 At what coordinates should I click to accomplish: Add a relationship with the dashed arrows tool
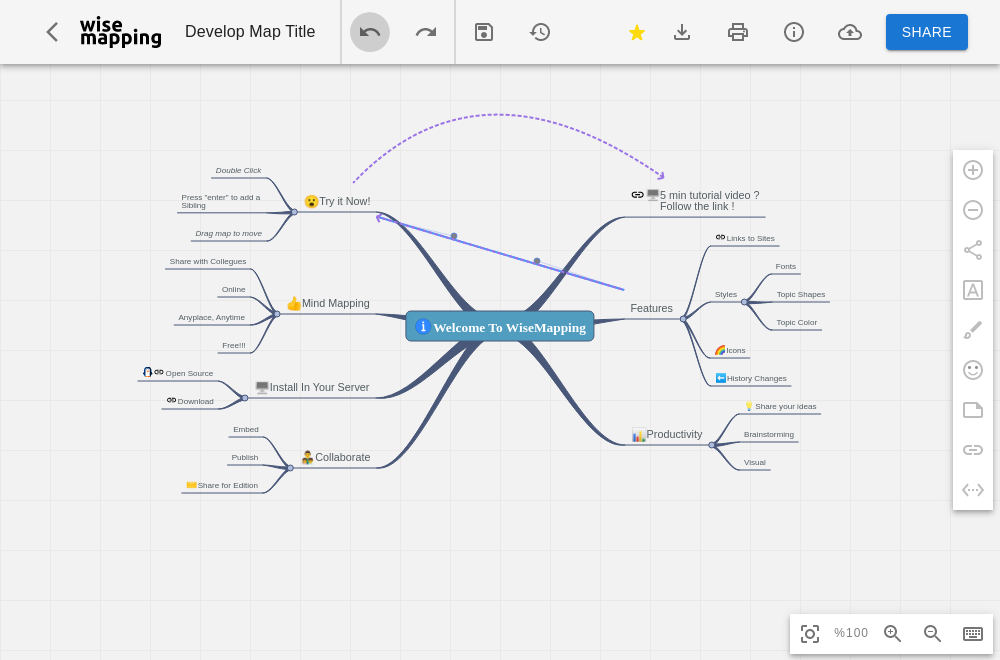pos(973,490)
